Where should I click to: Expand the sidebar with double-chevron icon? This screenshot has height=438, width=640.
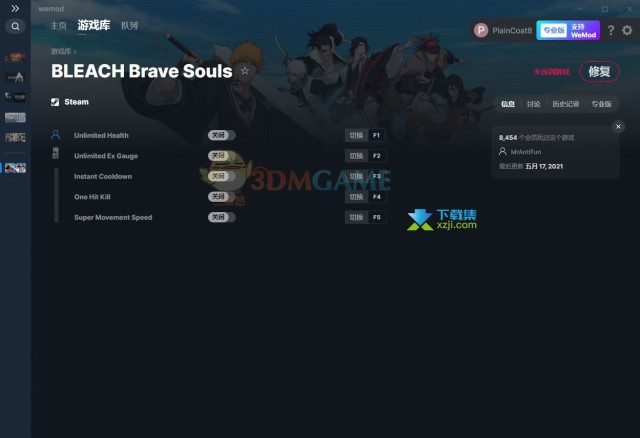pos(15,8)
